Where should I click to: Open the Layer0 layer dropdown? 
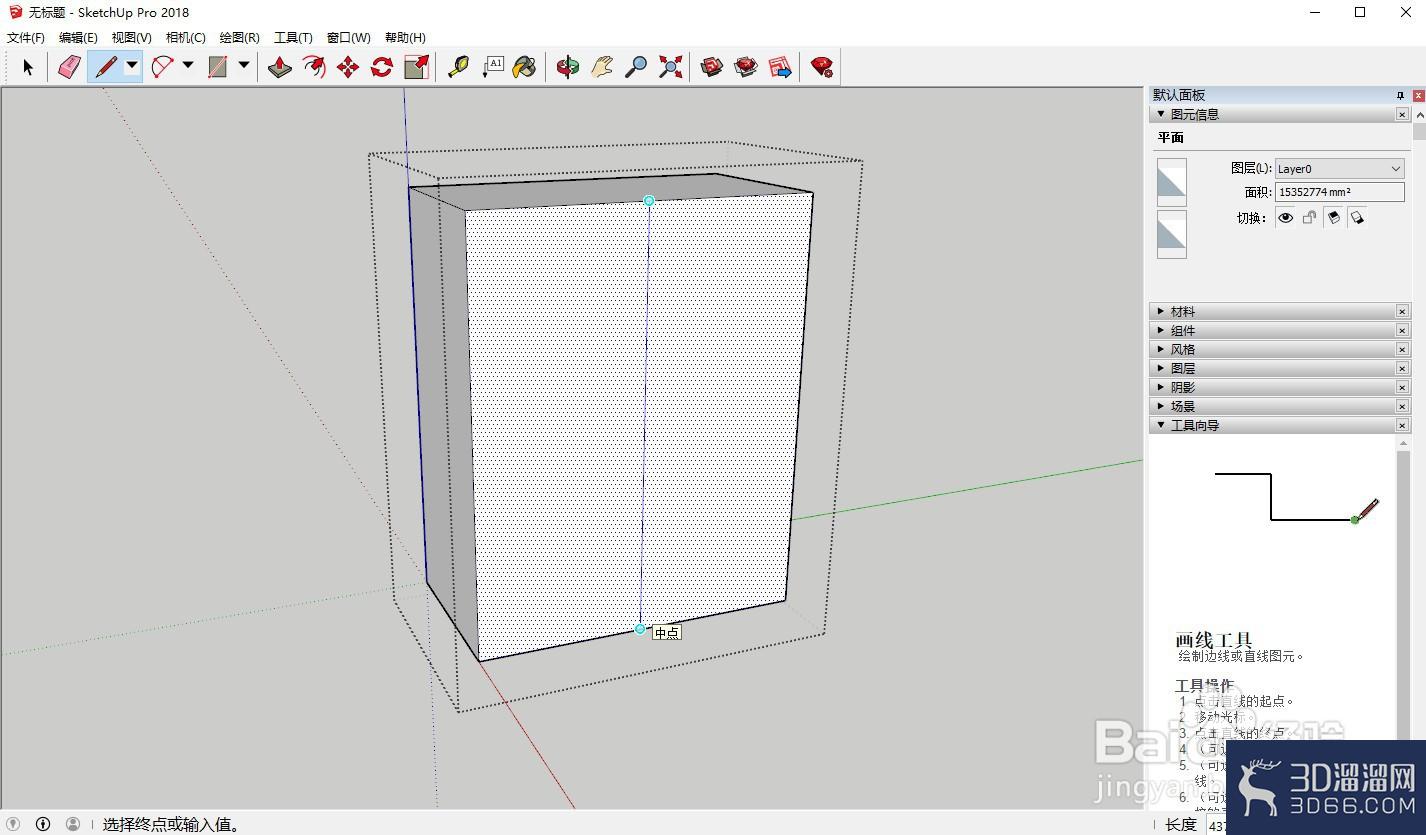(1340, 169)
